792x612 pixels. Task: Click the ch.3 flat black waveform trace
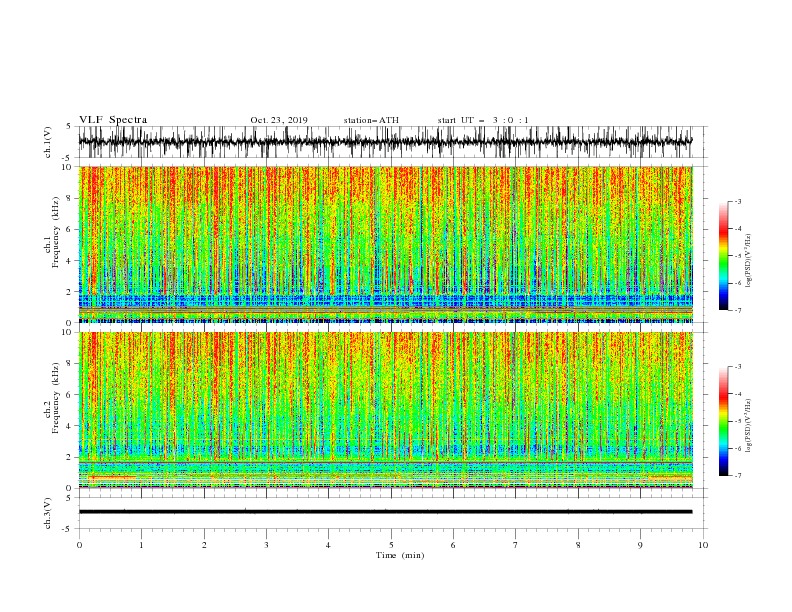tap(385, 512)
